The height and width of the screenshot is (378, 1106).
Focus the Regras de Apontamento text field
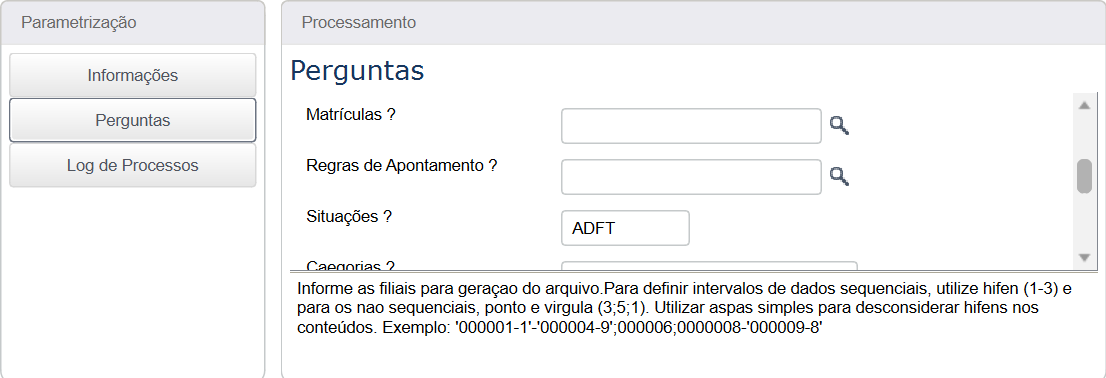click(691, 177)
